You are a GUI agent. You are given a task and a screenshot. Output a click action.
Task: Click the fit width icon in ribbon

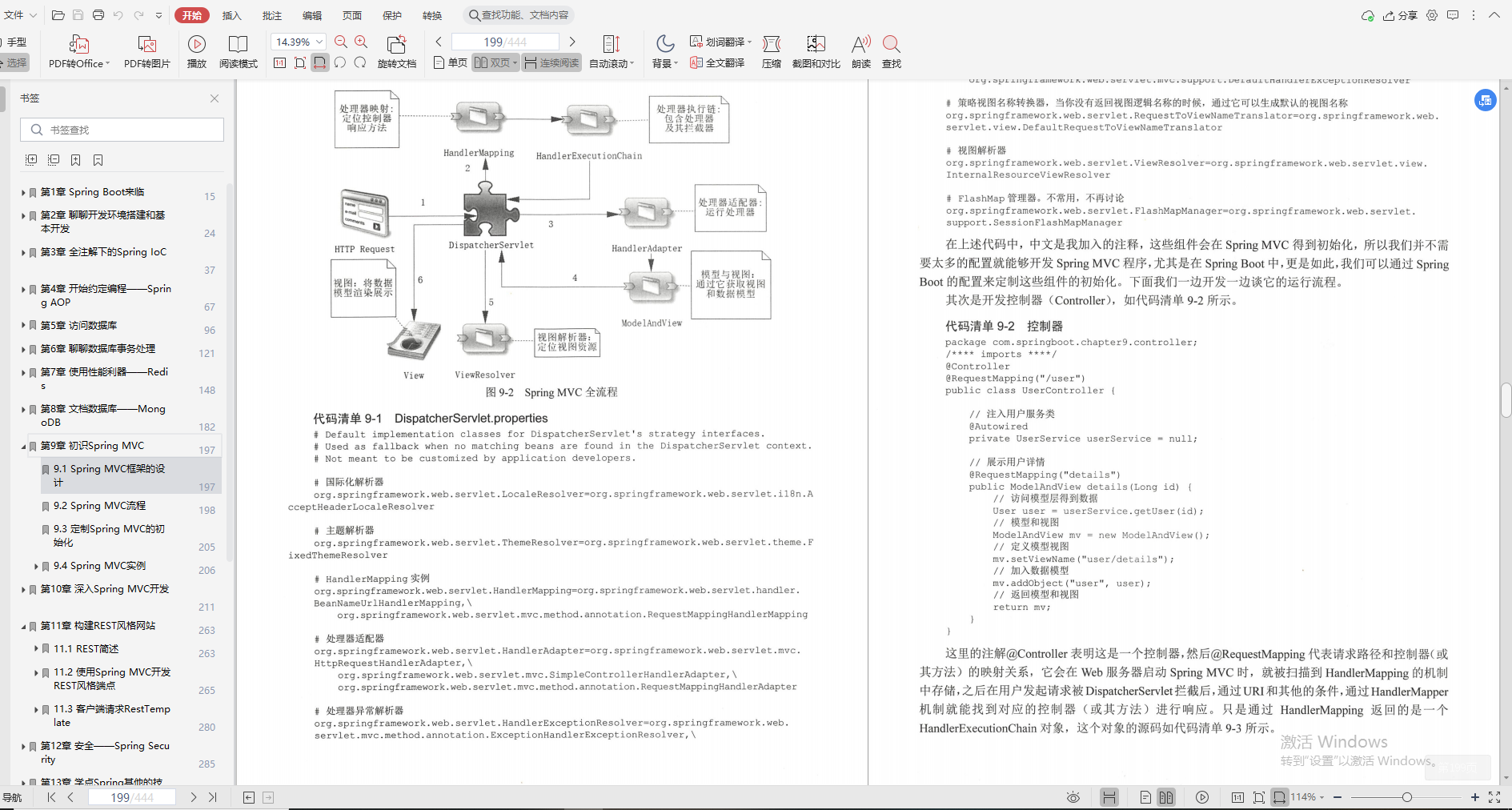[320, 62]
